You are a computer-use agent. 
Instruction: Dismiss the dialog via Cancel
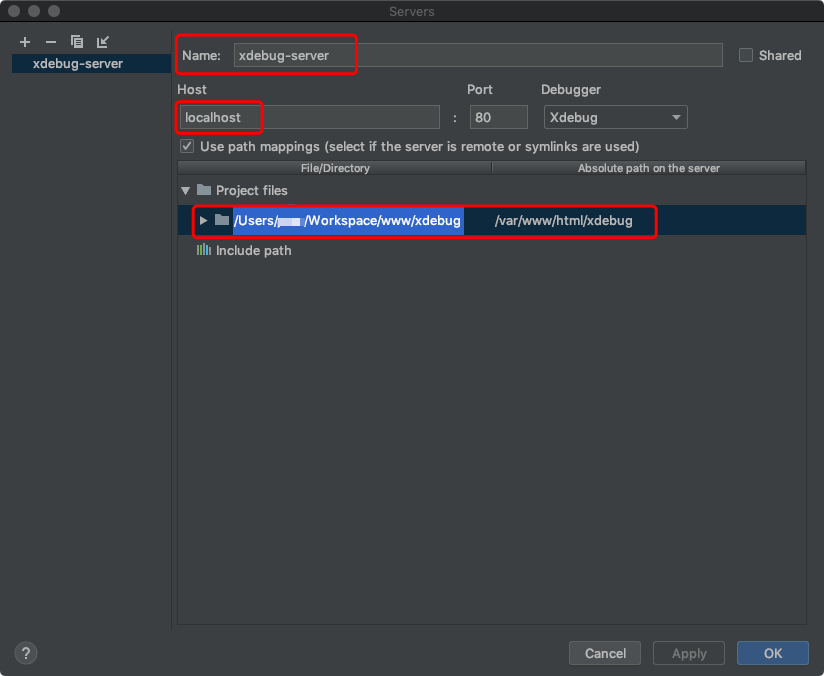(x=604, y=653)
